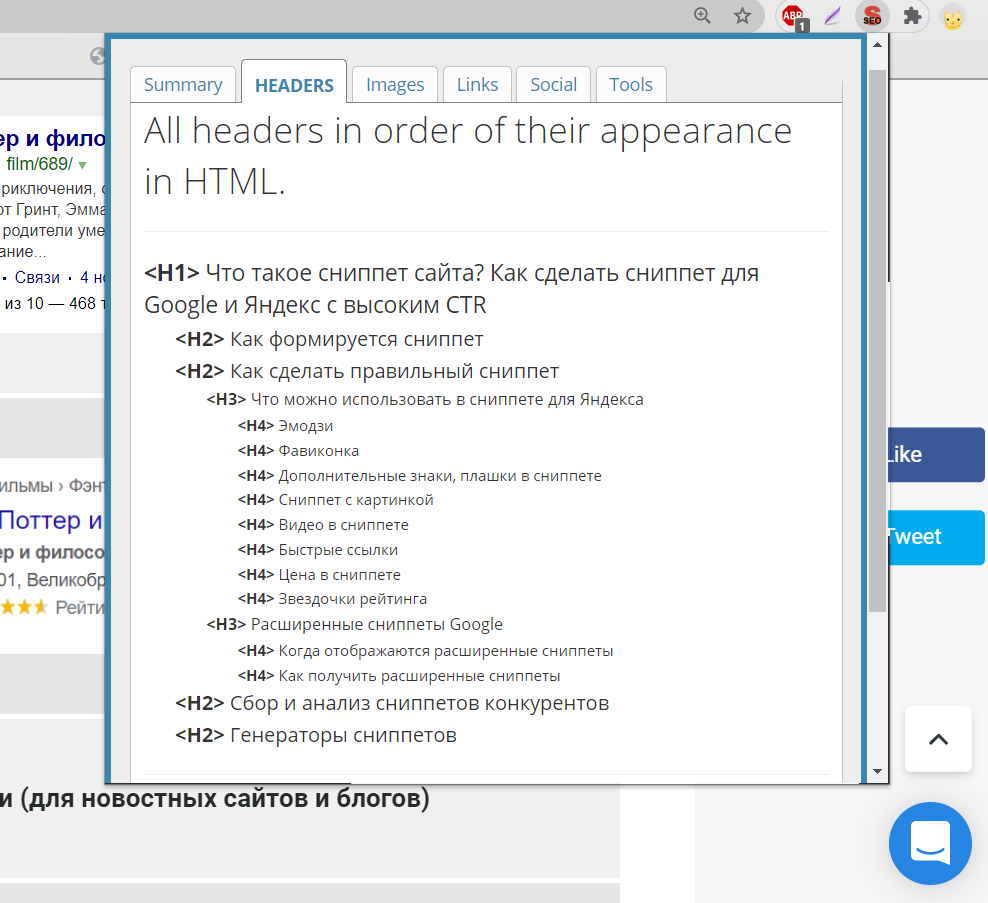Go to the Links tab
The width and height of the screenshot is (988, 903).
click(x=477, y=85)
